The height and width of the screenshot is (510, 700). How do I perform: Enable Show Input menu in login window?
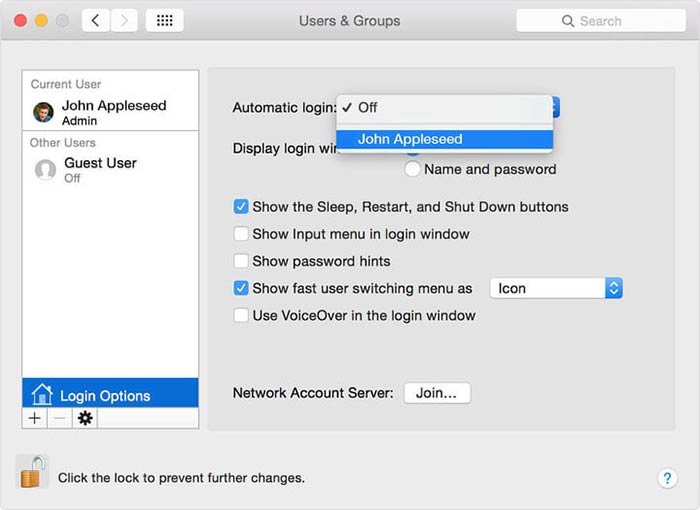[241, 234]
